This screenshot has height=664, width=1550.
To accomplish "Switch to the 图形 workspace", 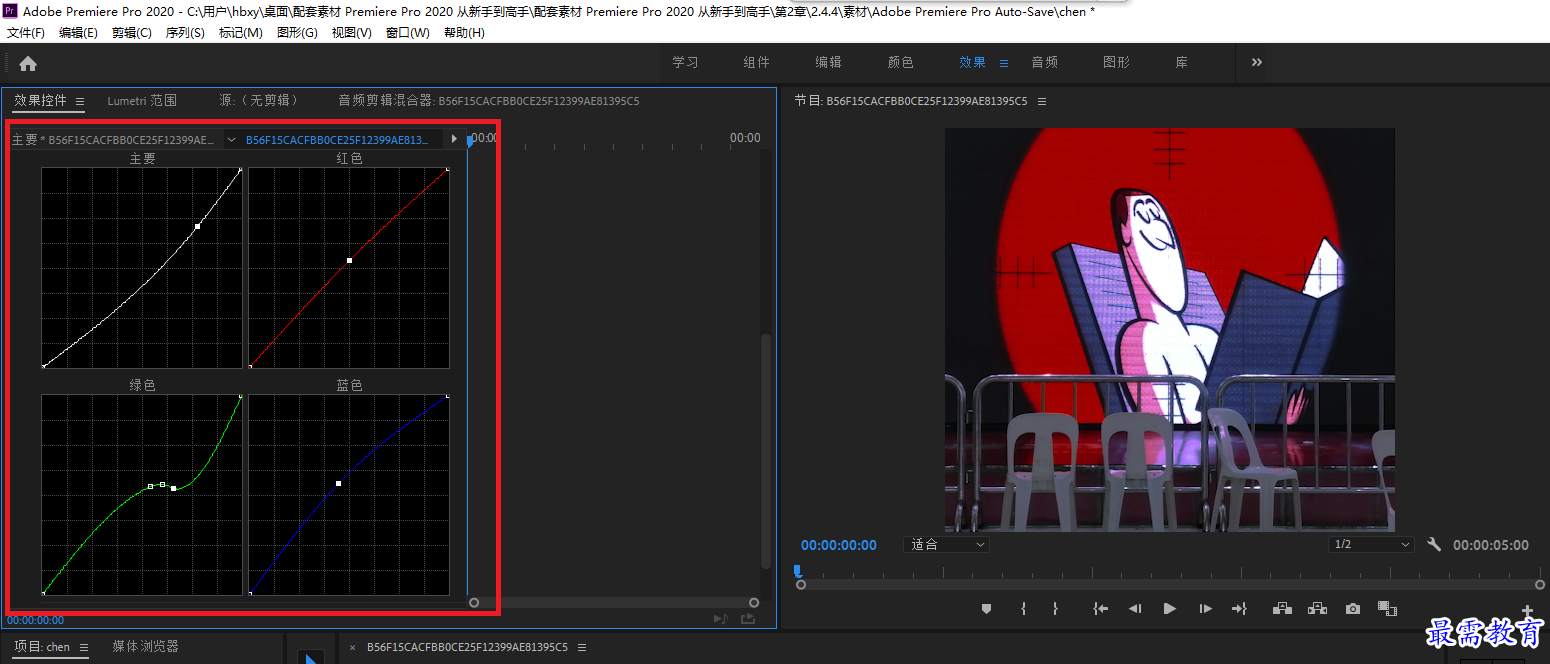I will (x=1116, y=62).
